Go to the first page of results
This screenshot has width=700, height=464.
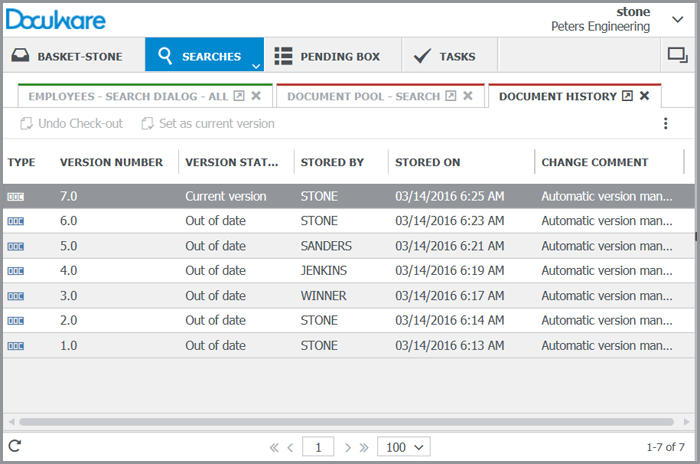tap(274, 447)
